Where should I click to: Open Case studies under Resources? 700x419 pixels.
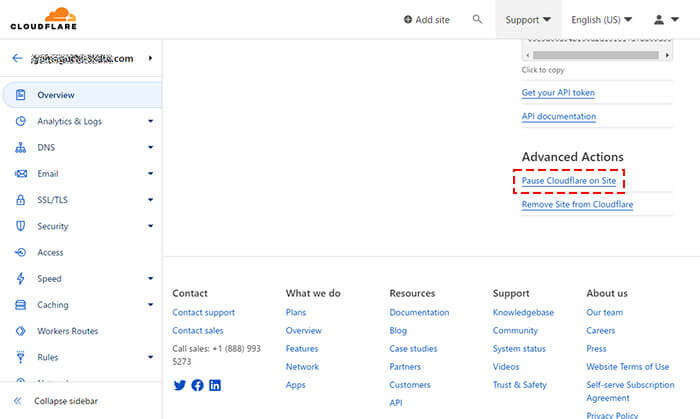click(x=413, y=348)
